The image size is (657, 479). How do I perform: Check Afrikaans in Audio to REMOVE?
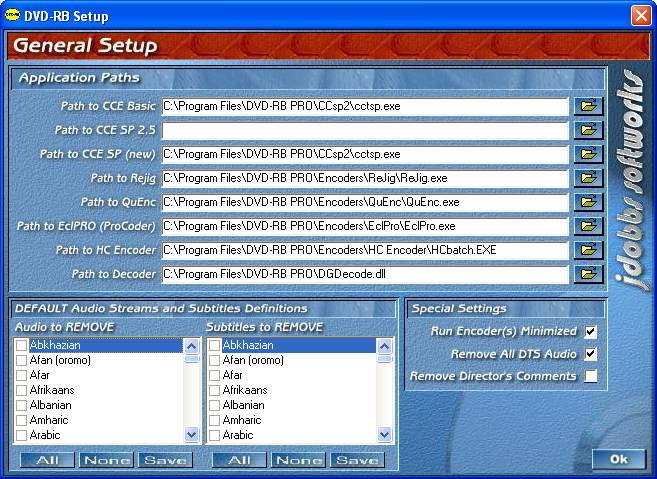[21, 390]
